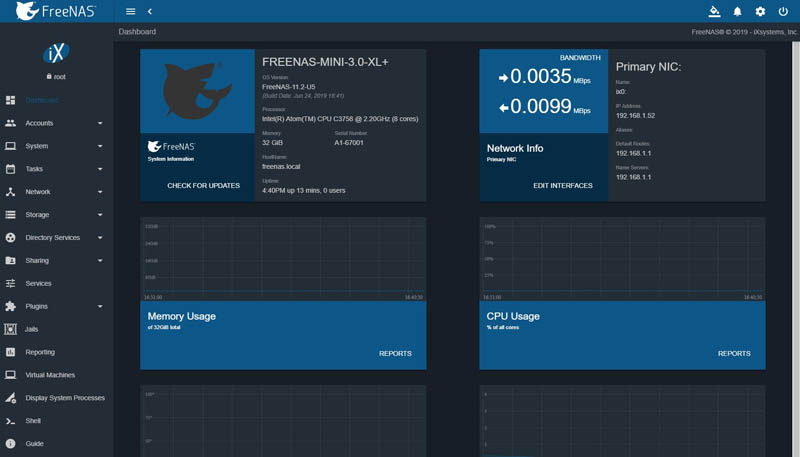Collapse the sidebar with the back chevron
This screenshot has height=457, width=800.
tap(149, 11)
